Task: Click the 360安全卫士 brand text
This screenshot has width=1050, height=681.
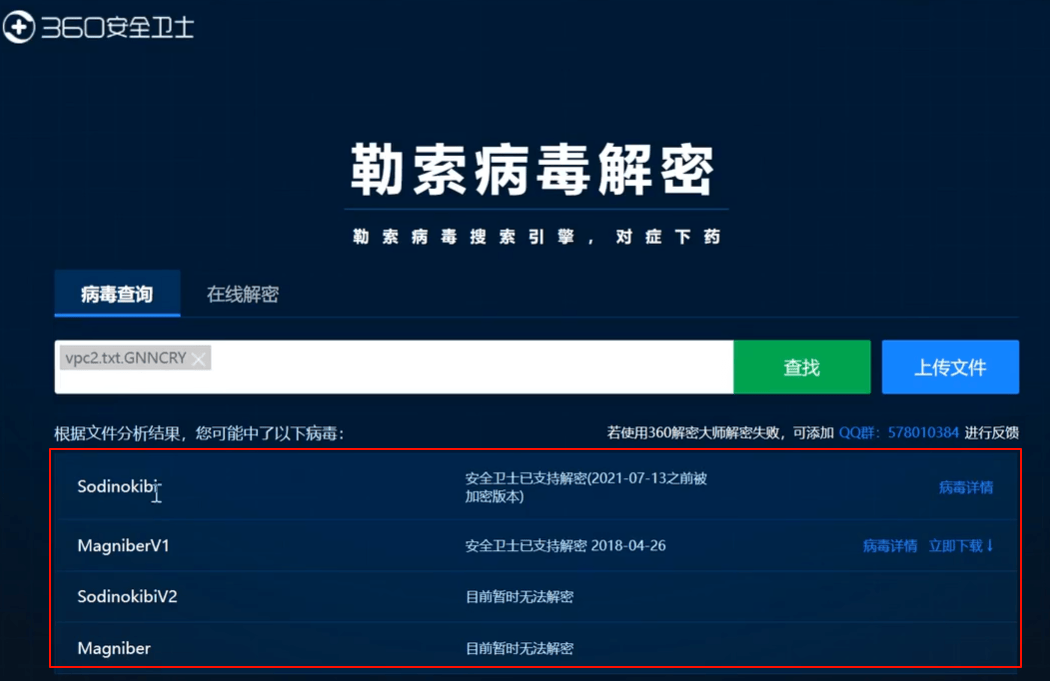Action: click(118, 27)
